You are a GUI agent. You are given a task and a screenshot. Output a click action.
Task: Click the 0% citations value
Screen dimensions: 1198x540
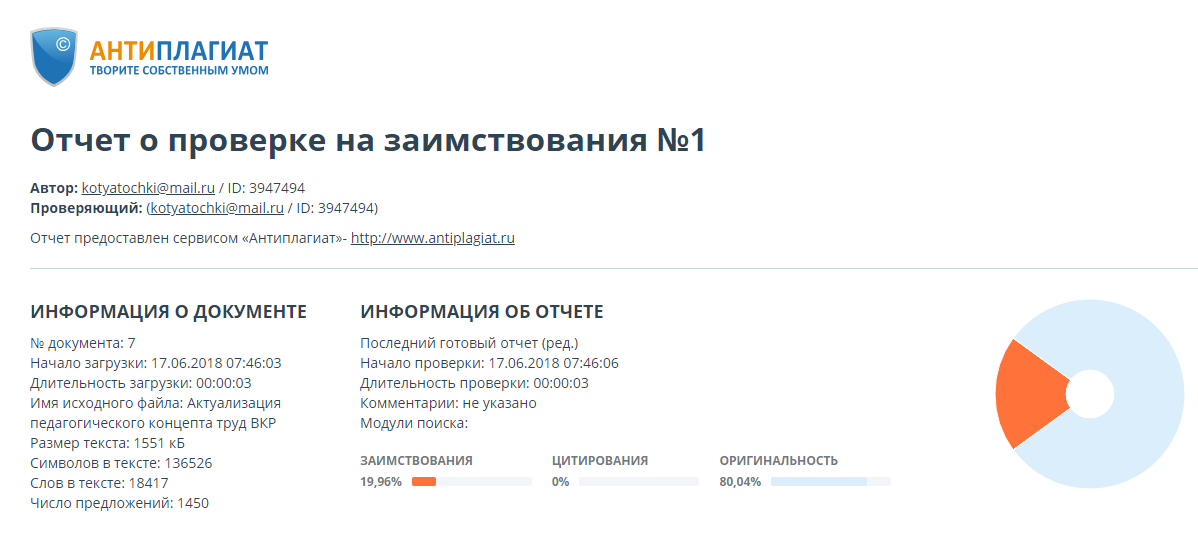tap(560, 482)
